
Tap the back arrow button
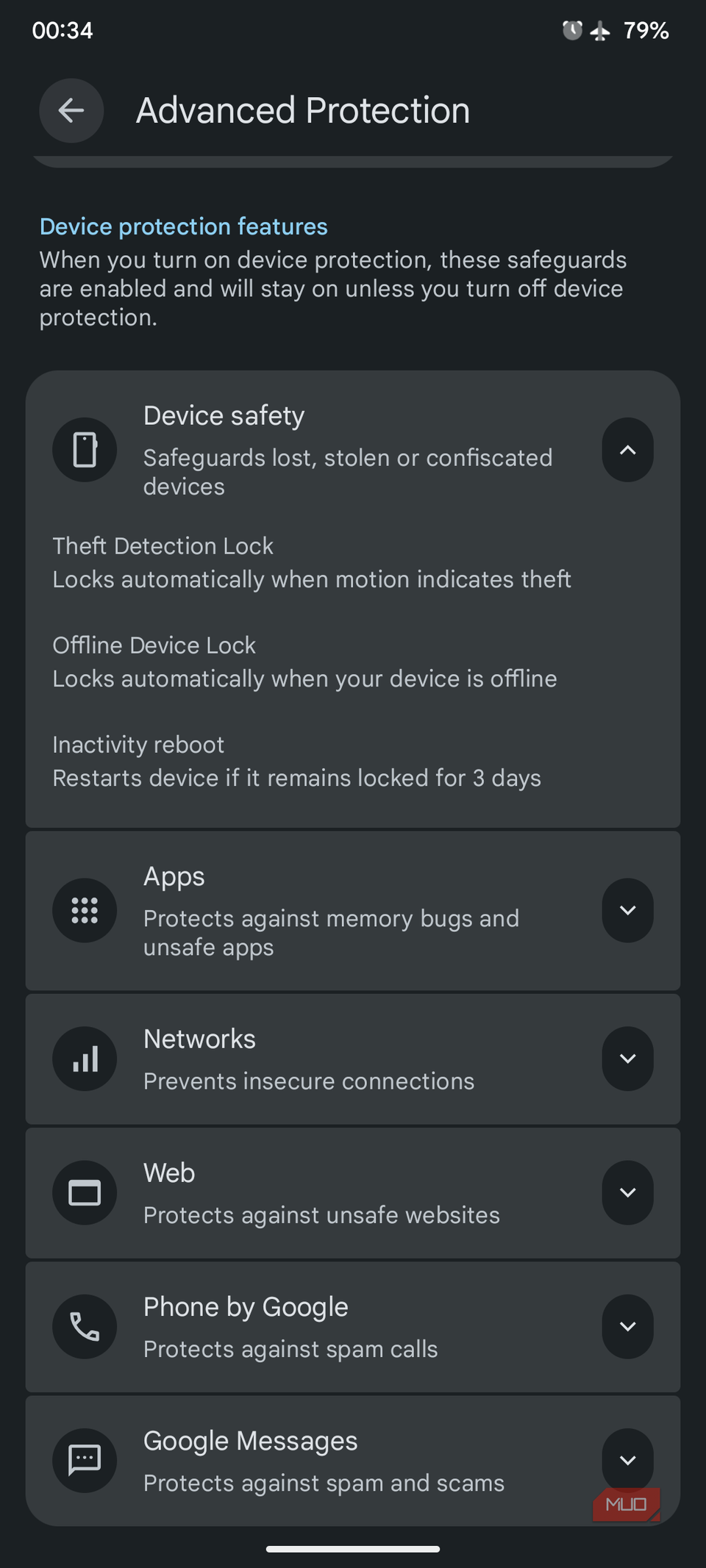tap(71, 111)
